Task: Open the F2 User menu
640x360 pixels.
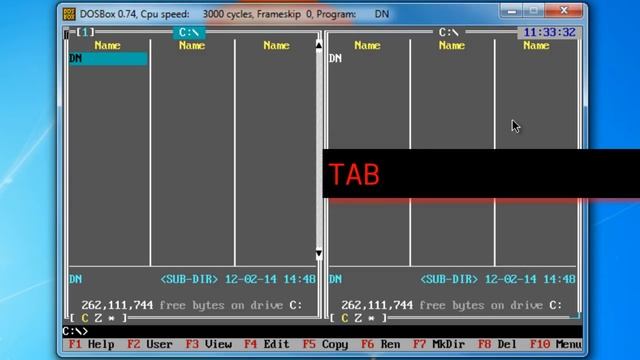Action: point(150,344)
